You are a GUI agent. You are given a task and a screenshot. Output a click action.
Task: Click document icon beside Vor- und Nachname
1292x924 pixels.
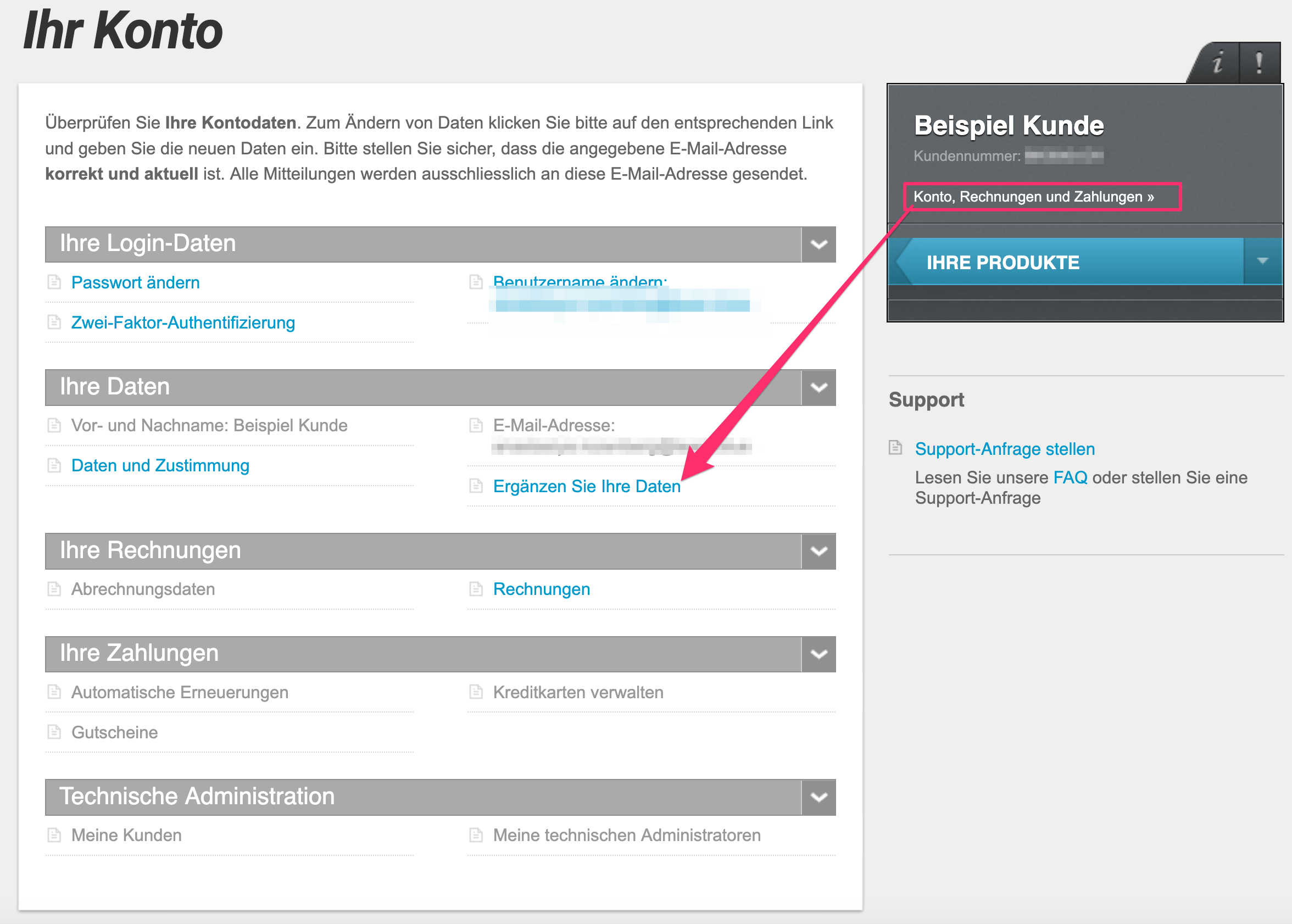tap(54, 425)
